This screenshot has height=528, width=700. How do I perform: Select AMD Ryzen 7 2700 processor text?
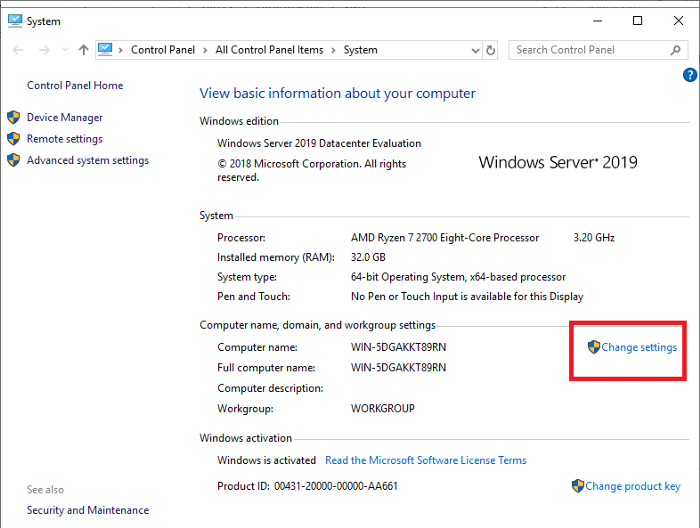click(445, 237)
